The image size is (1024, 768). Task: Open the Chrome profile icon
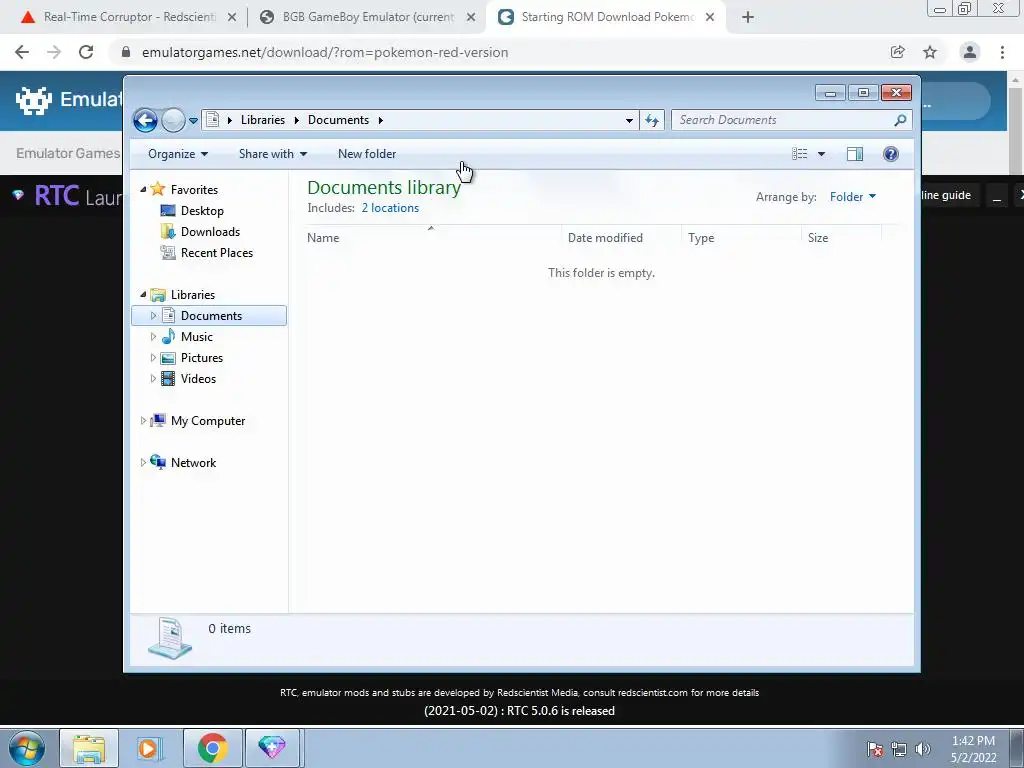pyautogui.click(x=970, y=52)
